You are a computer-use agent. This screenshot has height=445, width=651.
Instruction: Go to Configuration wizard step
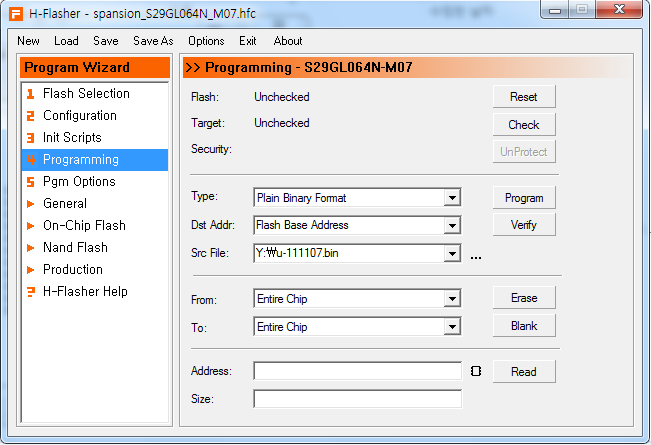[x=95, y=116]
